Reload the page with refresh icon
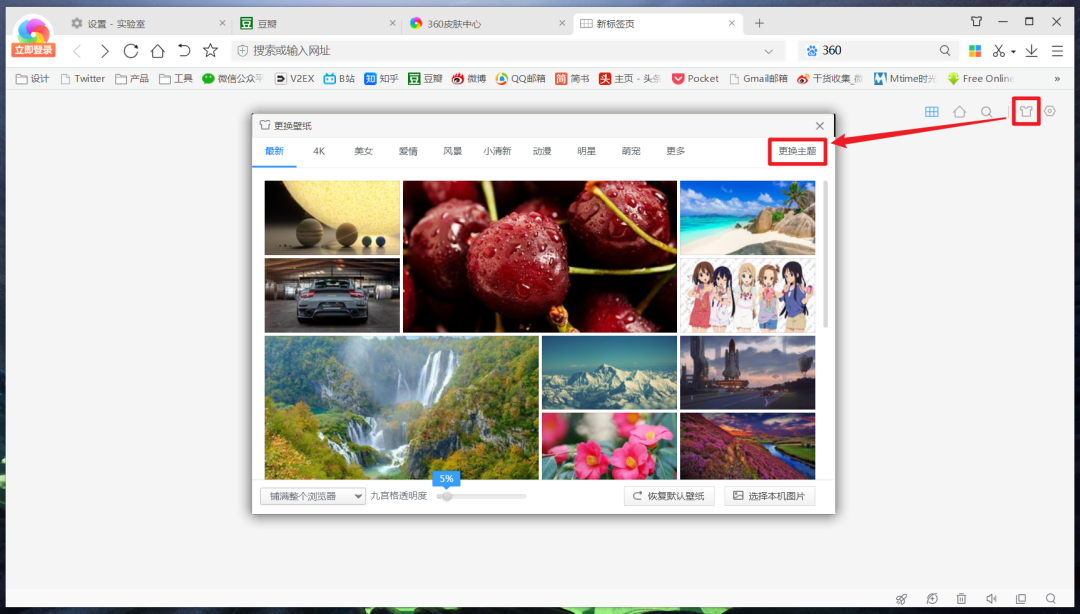The height and width of the screenshot is (614, 1080). click(x=131, y=51)
